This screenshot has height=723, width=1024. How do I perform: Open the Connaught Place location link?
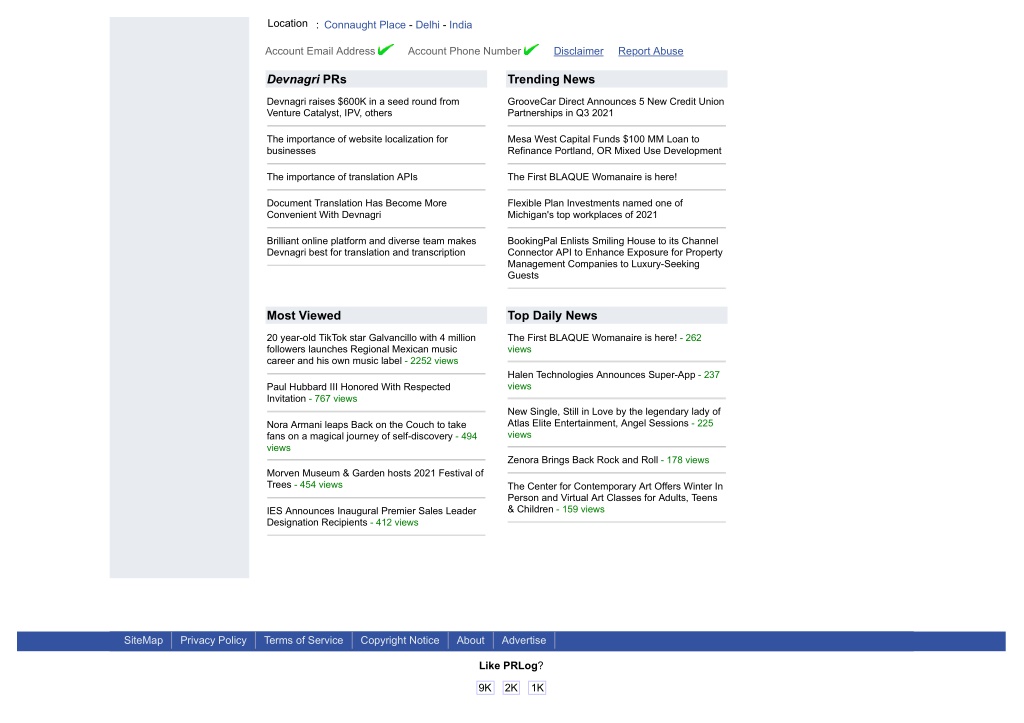coord(364,25)
